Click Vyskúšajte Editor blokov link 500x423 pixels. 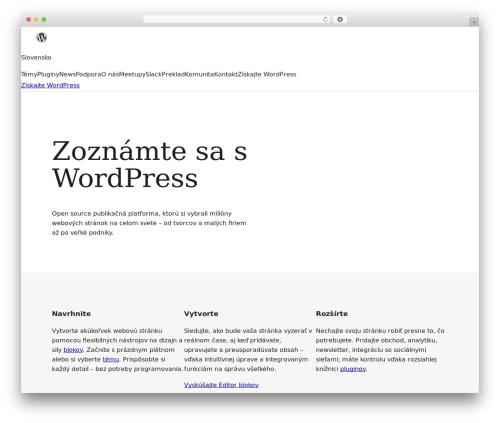point(221,385)
